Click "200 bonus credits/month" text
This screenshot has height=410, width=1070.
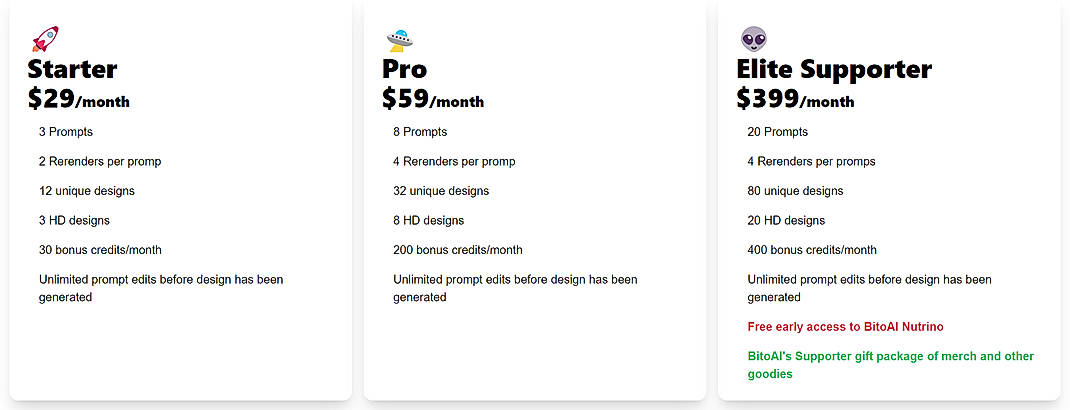click(x=458, y=250)
